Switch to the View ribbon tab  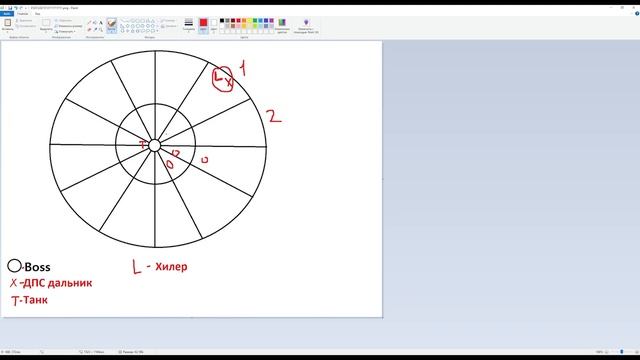point(38,13)
